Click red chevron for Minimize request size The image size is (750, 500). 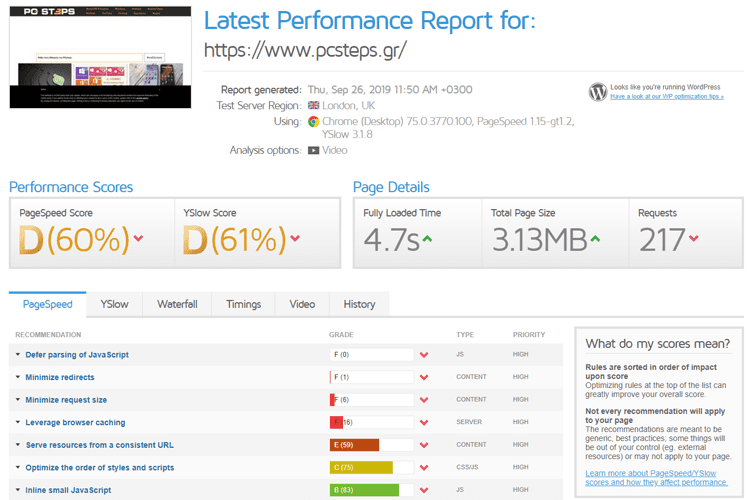pos(424,400)
